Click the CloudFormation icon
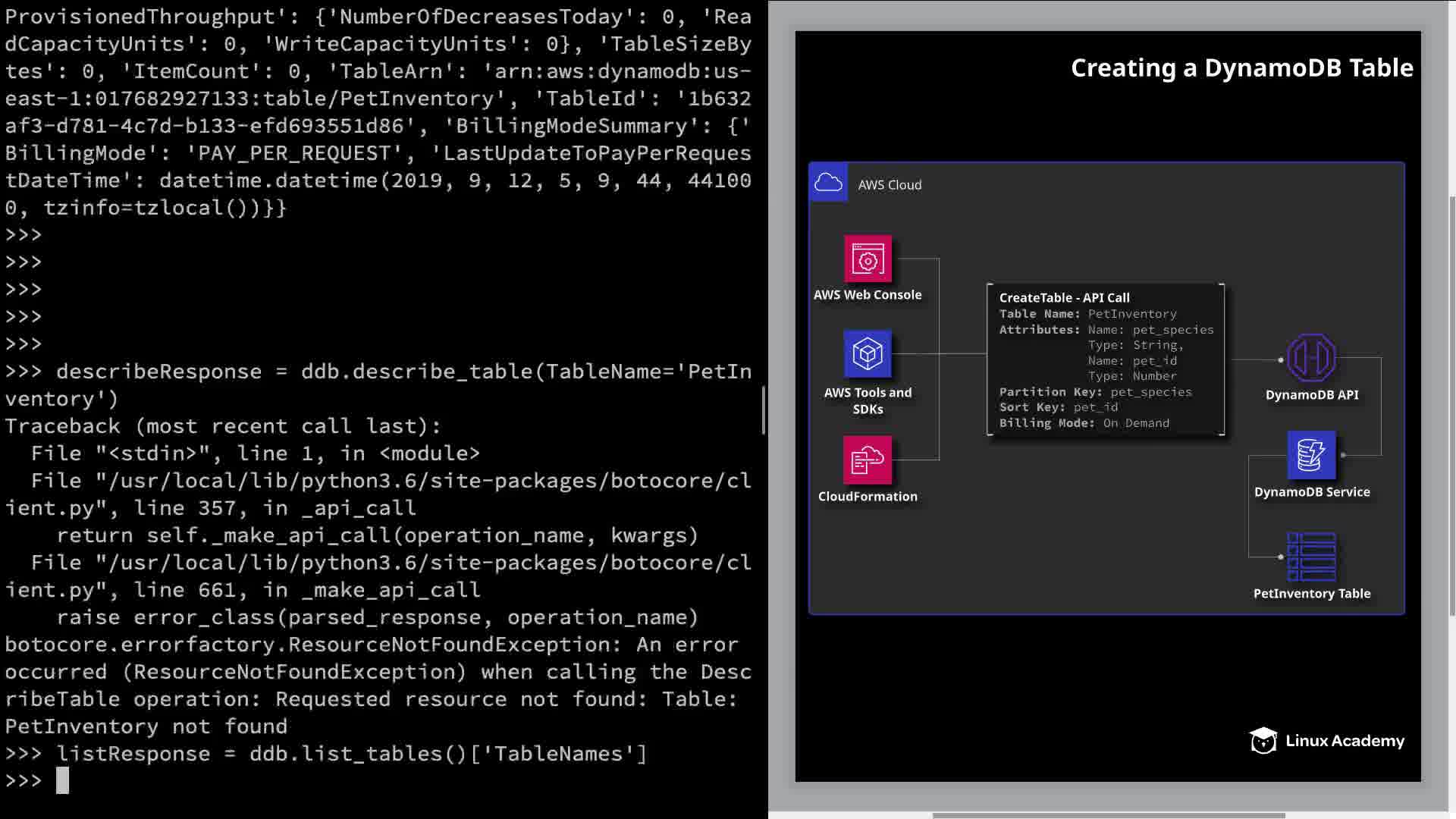The width and height of the screenshot is (1456, 819). click(868, 460)
